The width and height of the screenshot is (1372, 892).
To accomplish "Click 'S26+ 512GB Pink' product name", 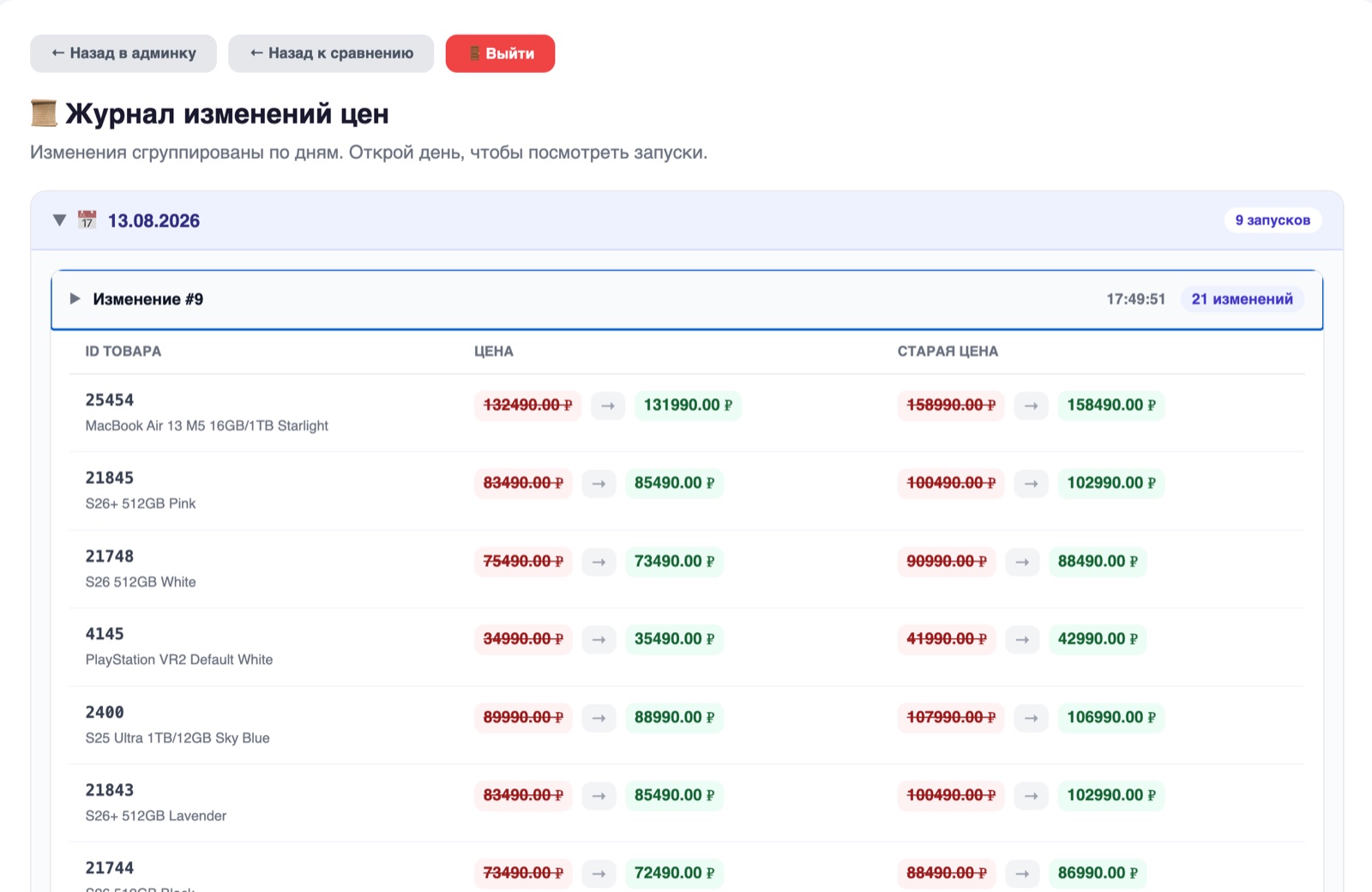I will (x=141, y=503).
